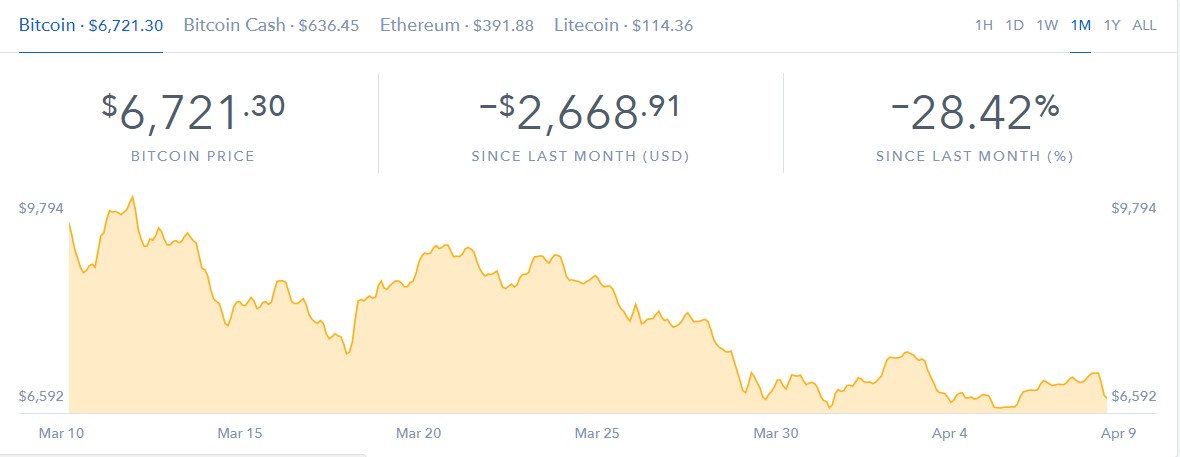Select the 1M time range
Image resolution: width=1180 pixels, height=457 pixels.
pos(1080,26)
